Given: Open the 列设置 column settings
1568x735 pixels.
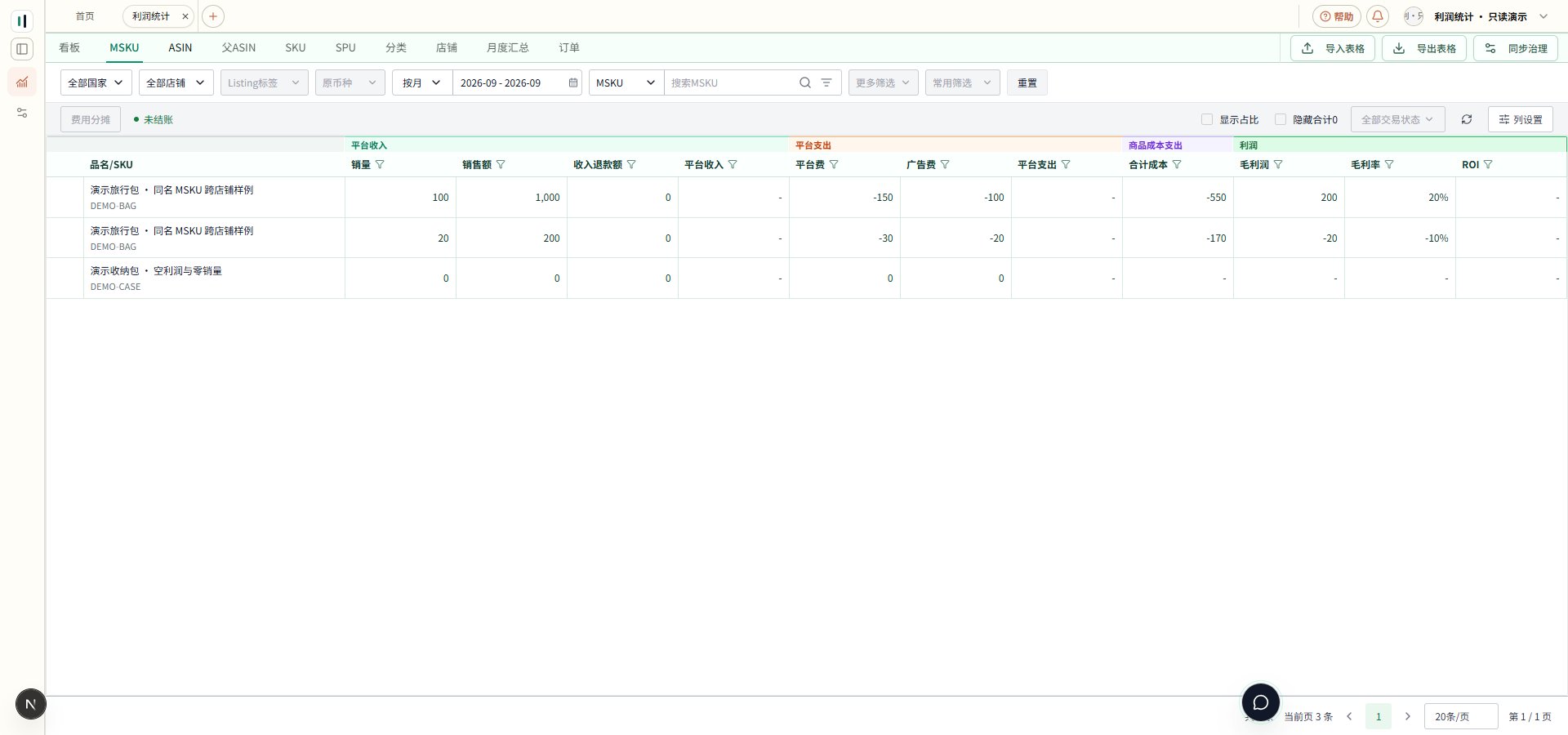Looking at the screenshot, I should coord(1521,119).
